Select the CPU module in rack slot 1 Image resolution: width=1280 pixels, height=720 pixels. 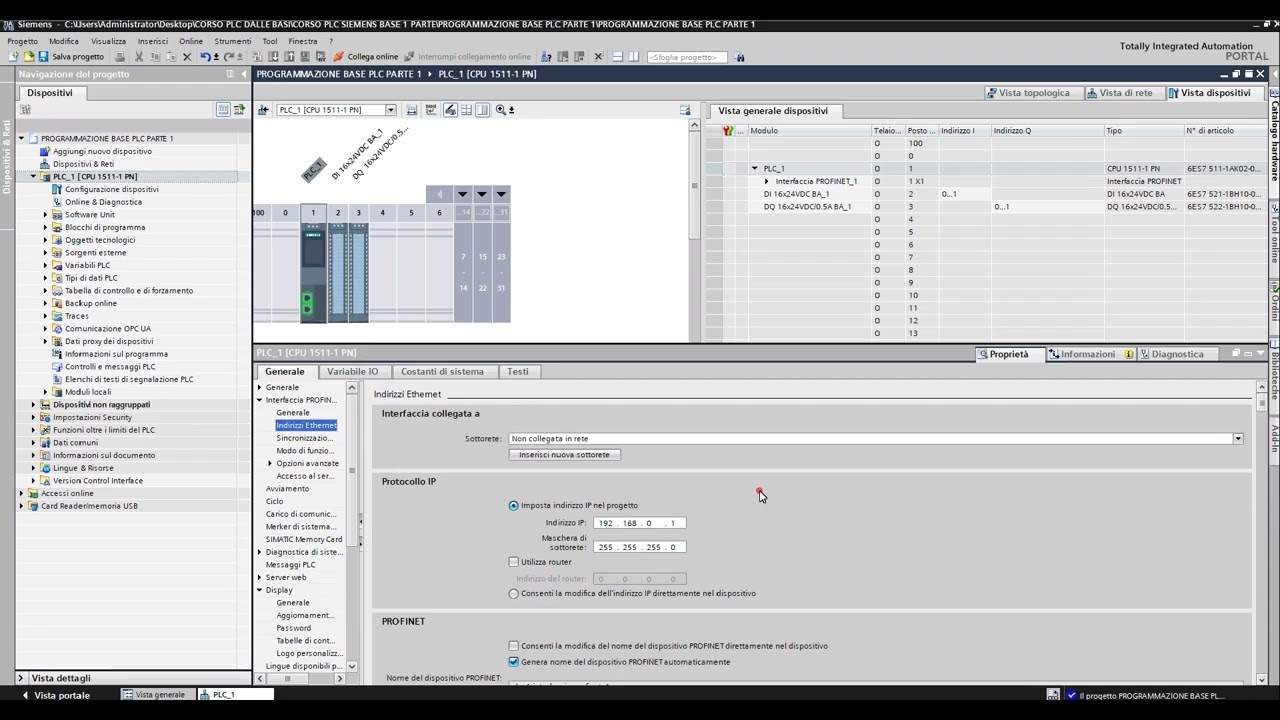pos(313,272)
